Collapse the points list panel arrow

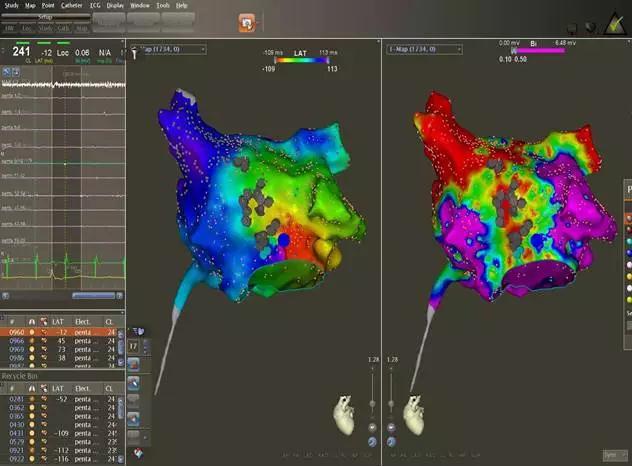pyautogui.click(x=122, y=312)
